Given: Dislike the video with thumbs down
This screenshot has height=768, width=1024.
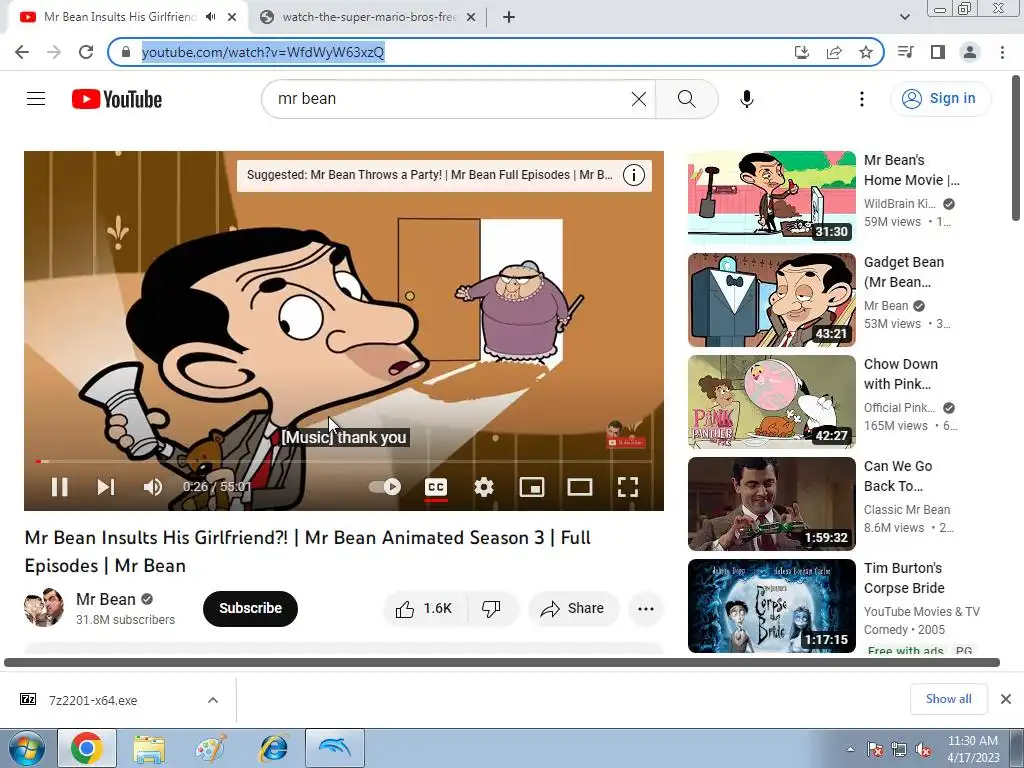Looking at the screenshot, I should tap(492, 609).
